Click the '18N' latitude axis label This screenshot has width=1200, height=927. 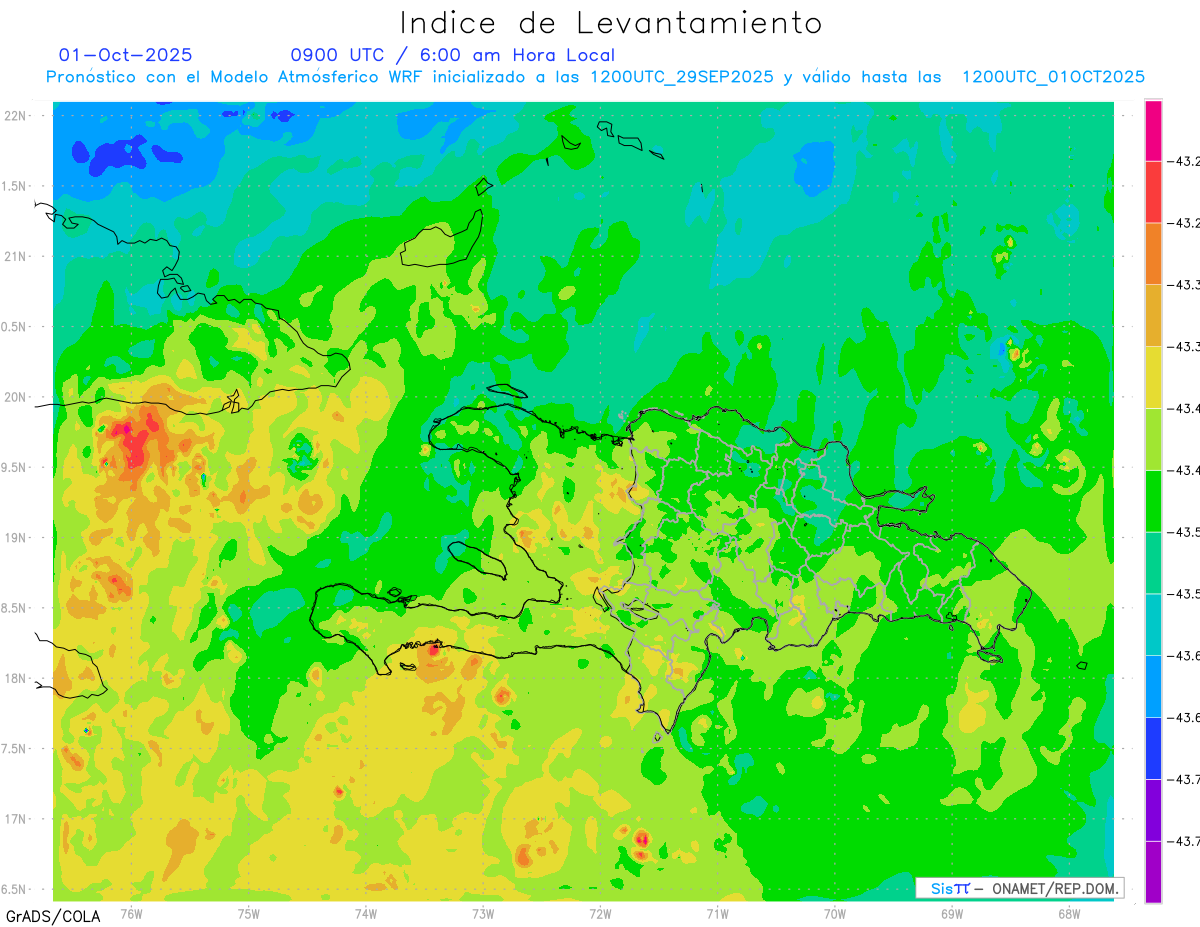coord(14,679)
